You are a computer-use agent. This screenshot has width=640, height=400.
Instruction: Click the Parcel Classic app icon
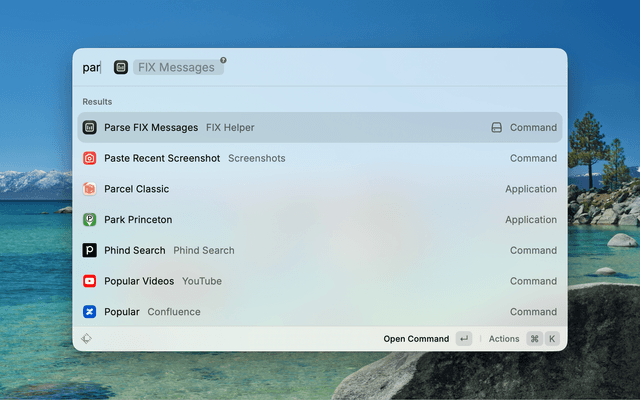pos(89,189)
